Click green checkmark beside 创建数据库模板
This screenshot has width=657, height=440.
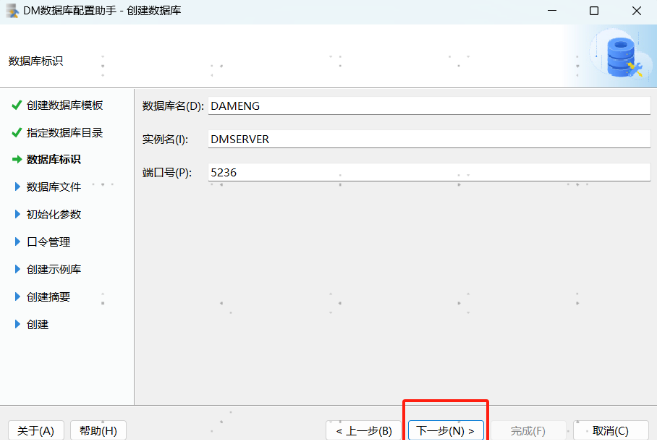coord(16,105)
